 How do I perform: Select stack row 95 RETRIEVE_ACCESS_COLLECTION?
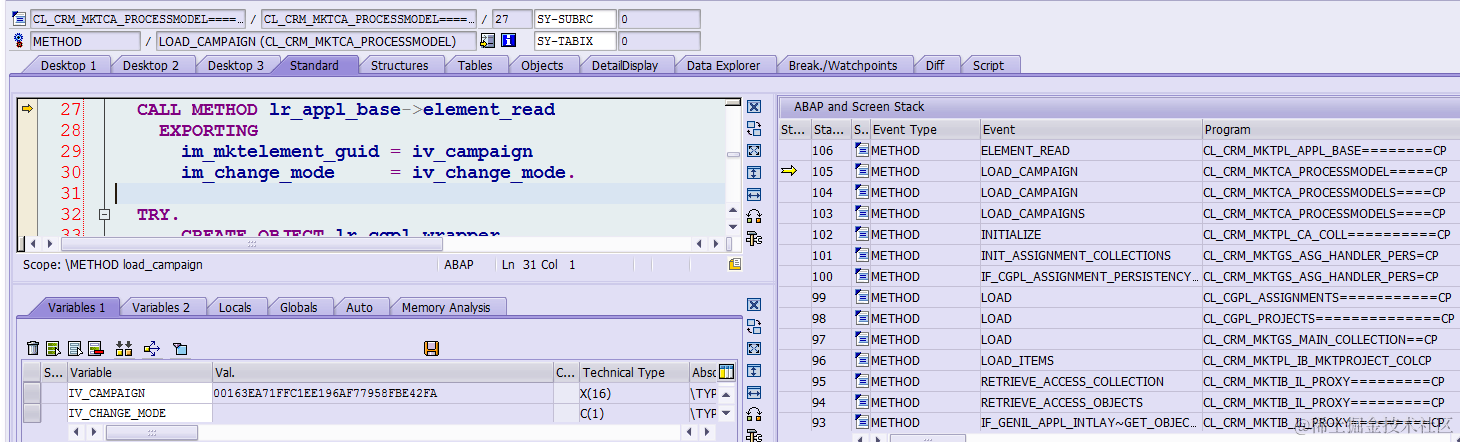pos(1120,381)
